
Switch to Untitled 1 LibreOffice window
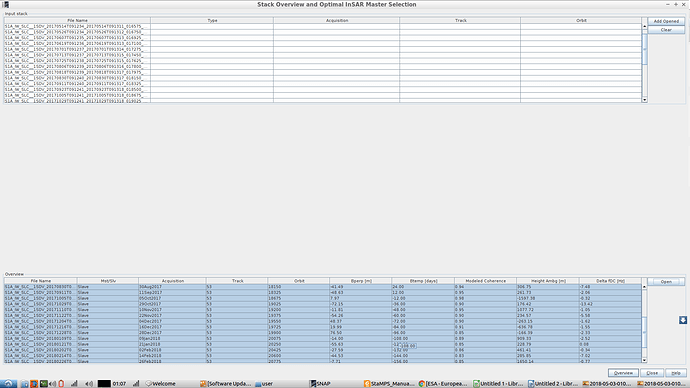point(498,384)
